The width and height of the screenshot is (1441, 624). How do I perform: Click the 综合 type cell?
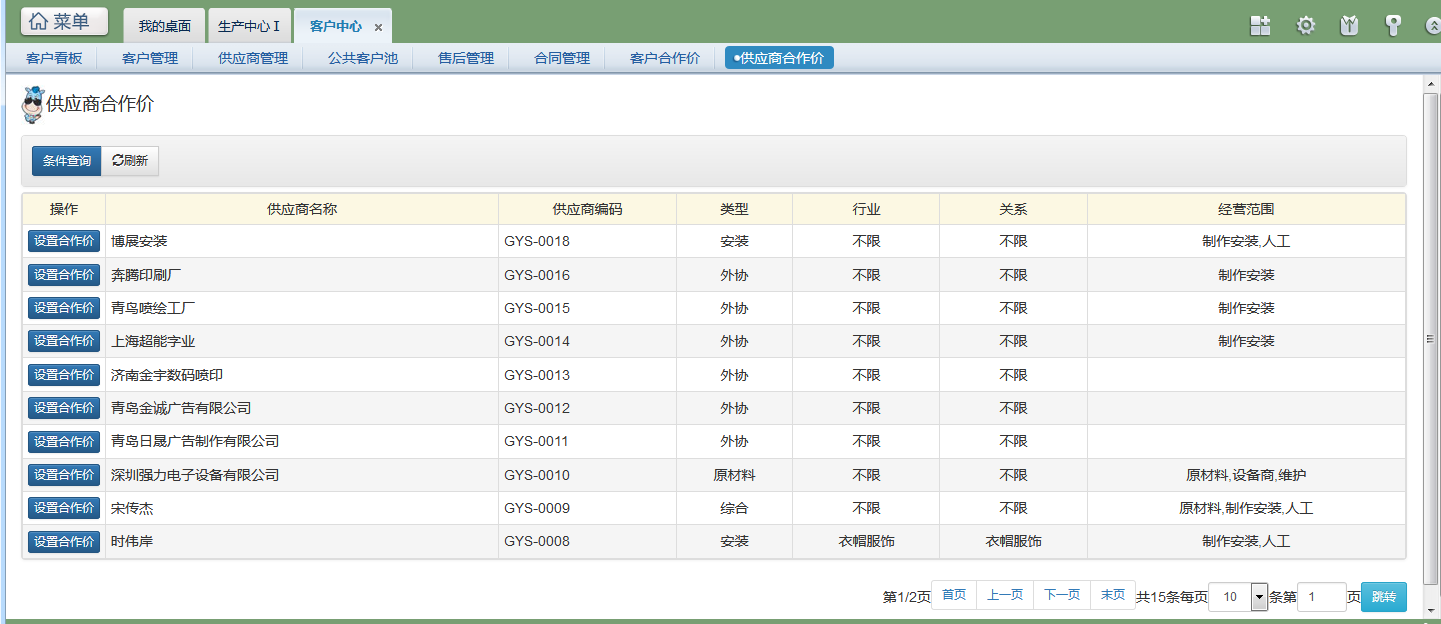coord(734,508)
